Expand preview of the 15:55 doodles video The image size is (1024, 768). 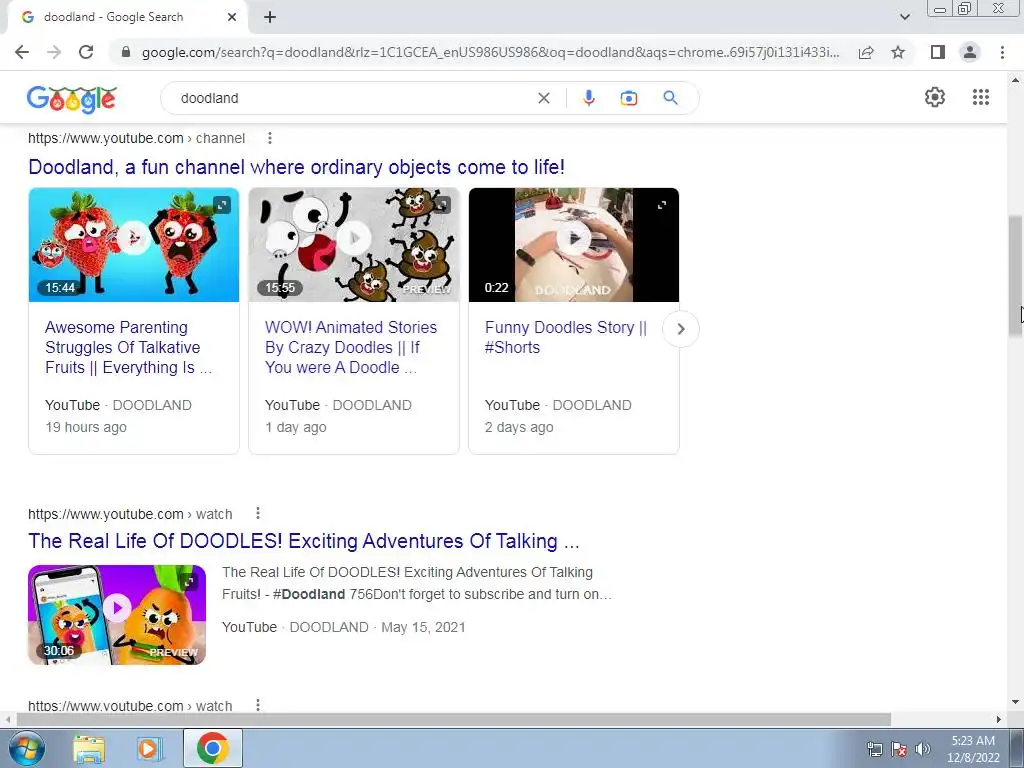point(442,205)
